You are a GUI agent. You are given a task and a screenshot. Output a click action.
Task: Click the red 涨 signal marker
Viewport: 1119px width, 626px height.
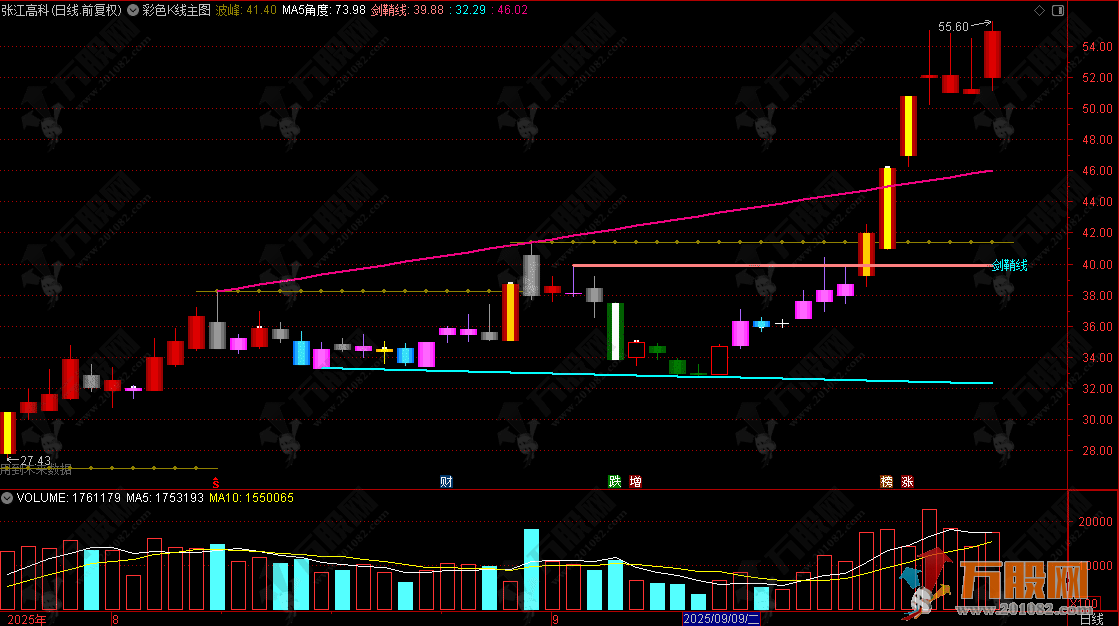(x=907, y=482)
